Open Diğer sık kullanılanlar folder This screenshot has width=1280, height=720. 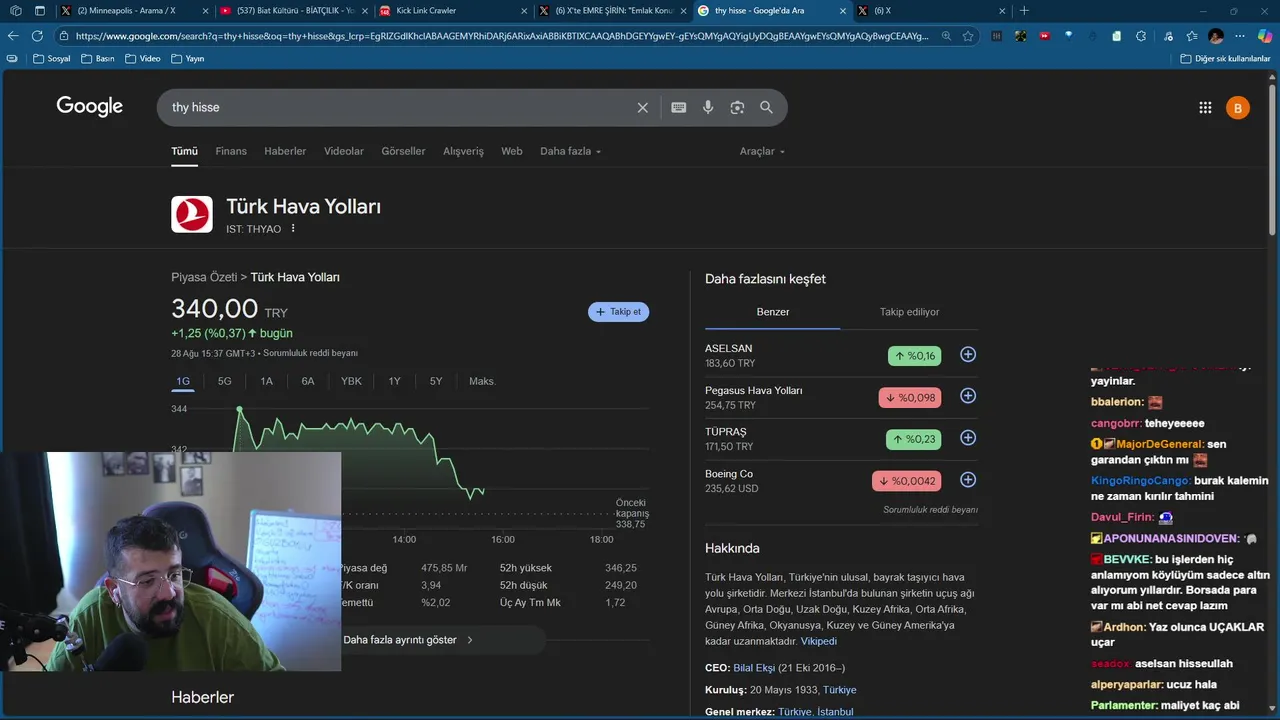click(1225, 58)
